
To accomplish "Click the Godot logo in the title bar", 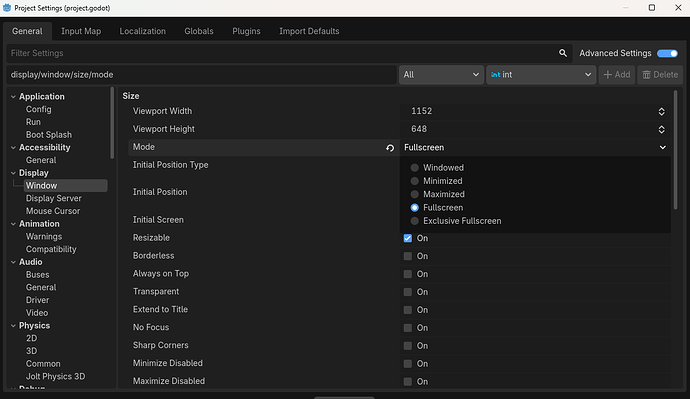I will pos(7,8).
